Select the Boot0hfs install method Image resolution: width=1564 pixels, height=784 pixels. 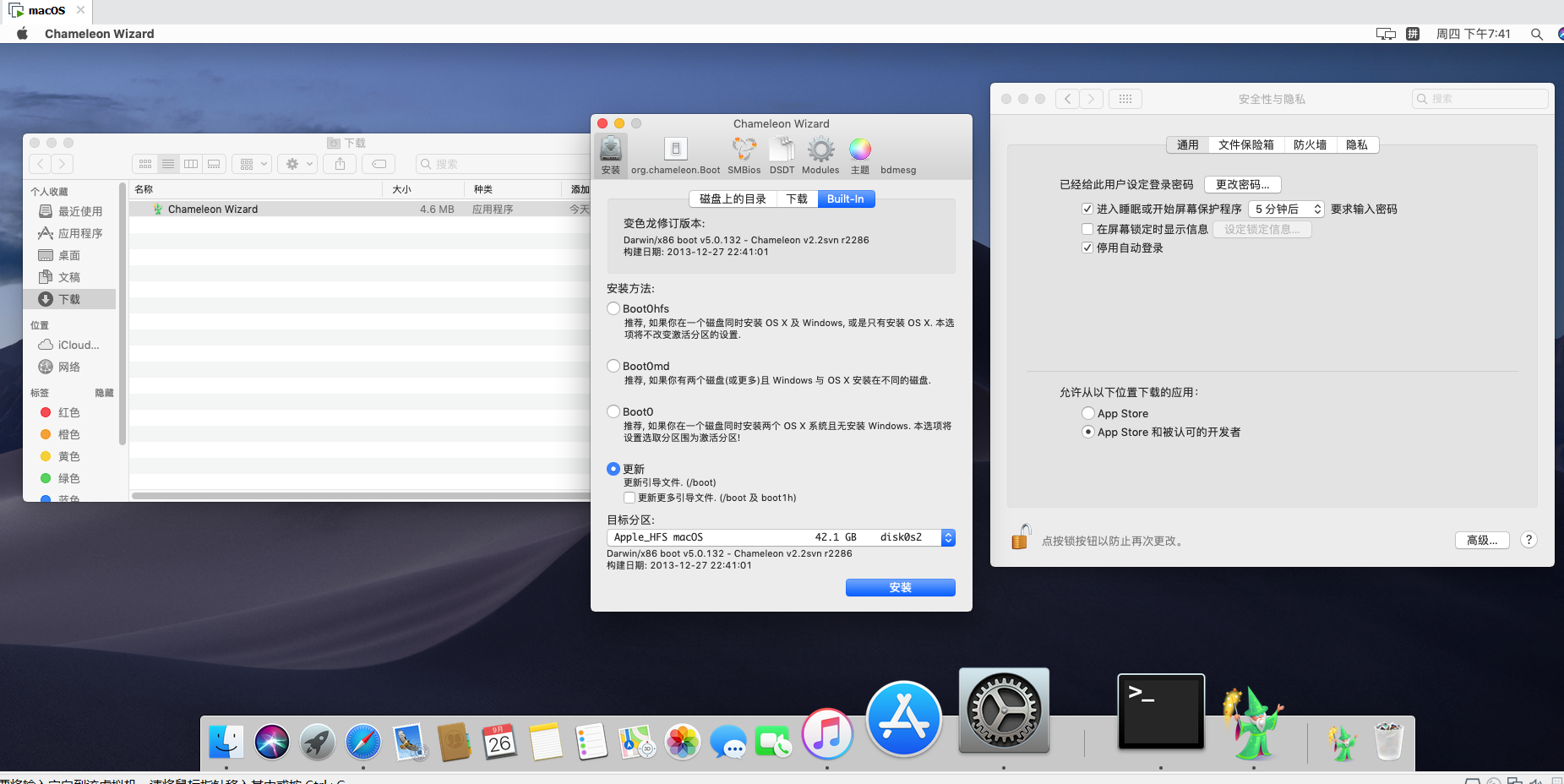point(613,308)
